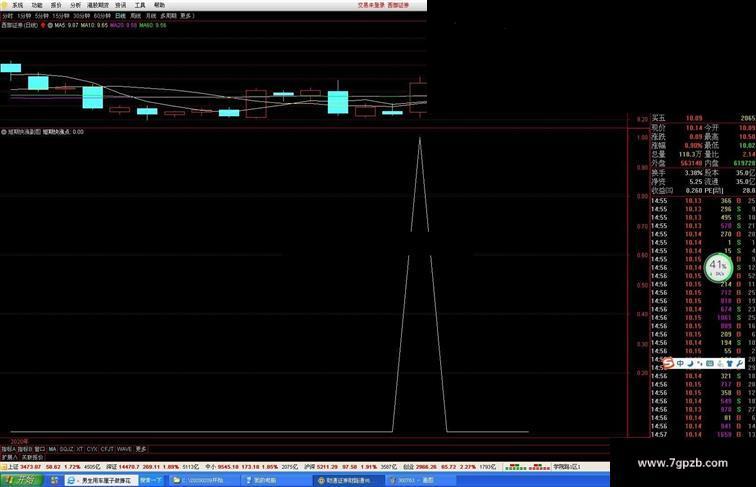Screen dimensions: 756x487
Task: Switch to the 画图 Paint taskbar item
Action: tap(420, 480)
